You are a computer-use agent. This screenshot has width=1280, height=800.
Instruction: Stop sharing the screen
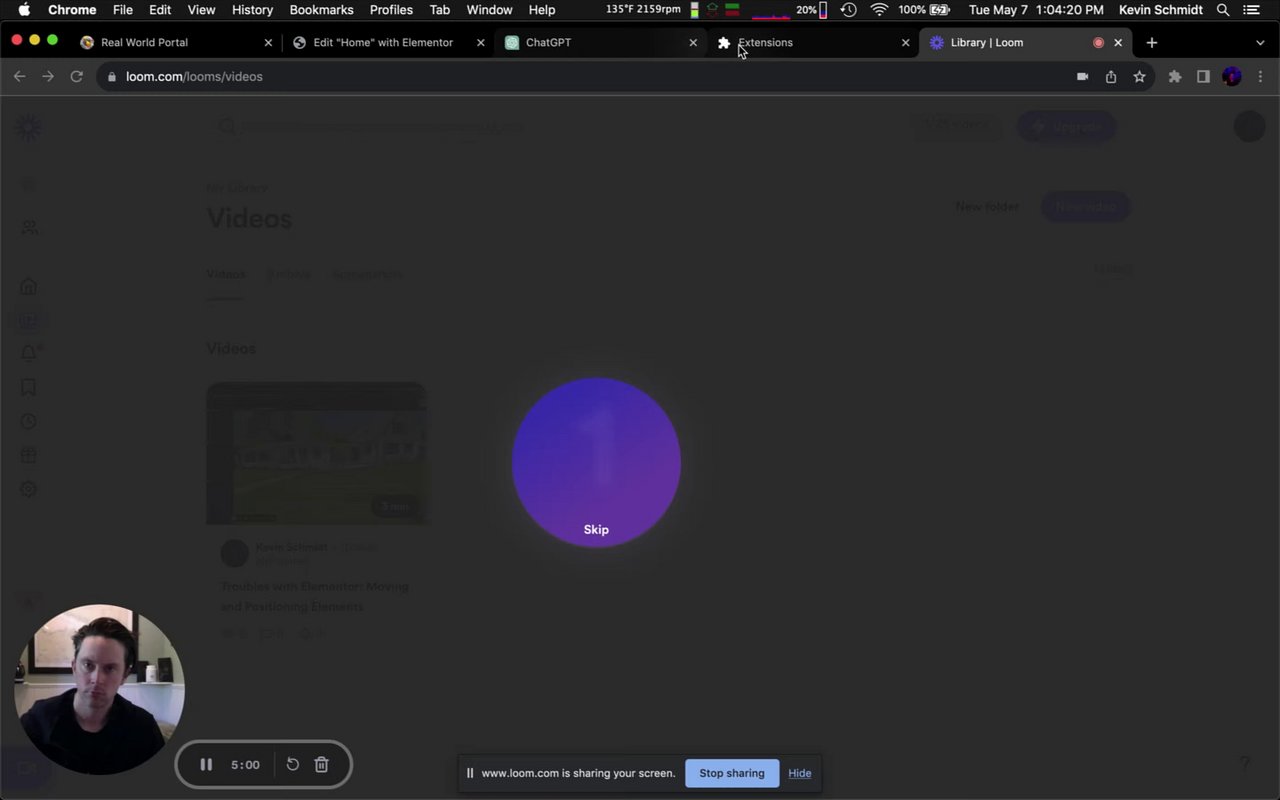pos(732,773)
